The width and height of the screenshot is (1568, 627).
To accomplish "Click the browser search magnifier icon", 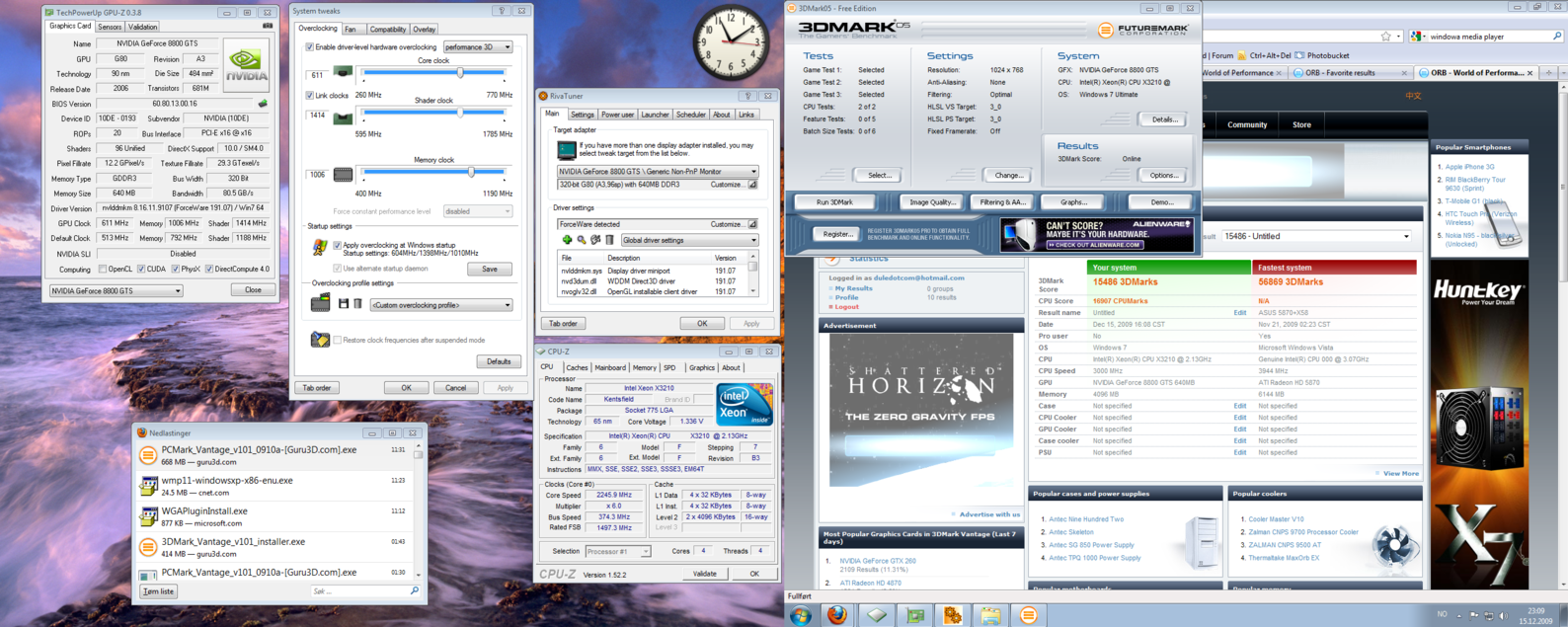I will click(1557, 37).
